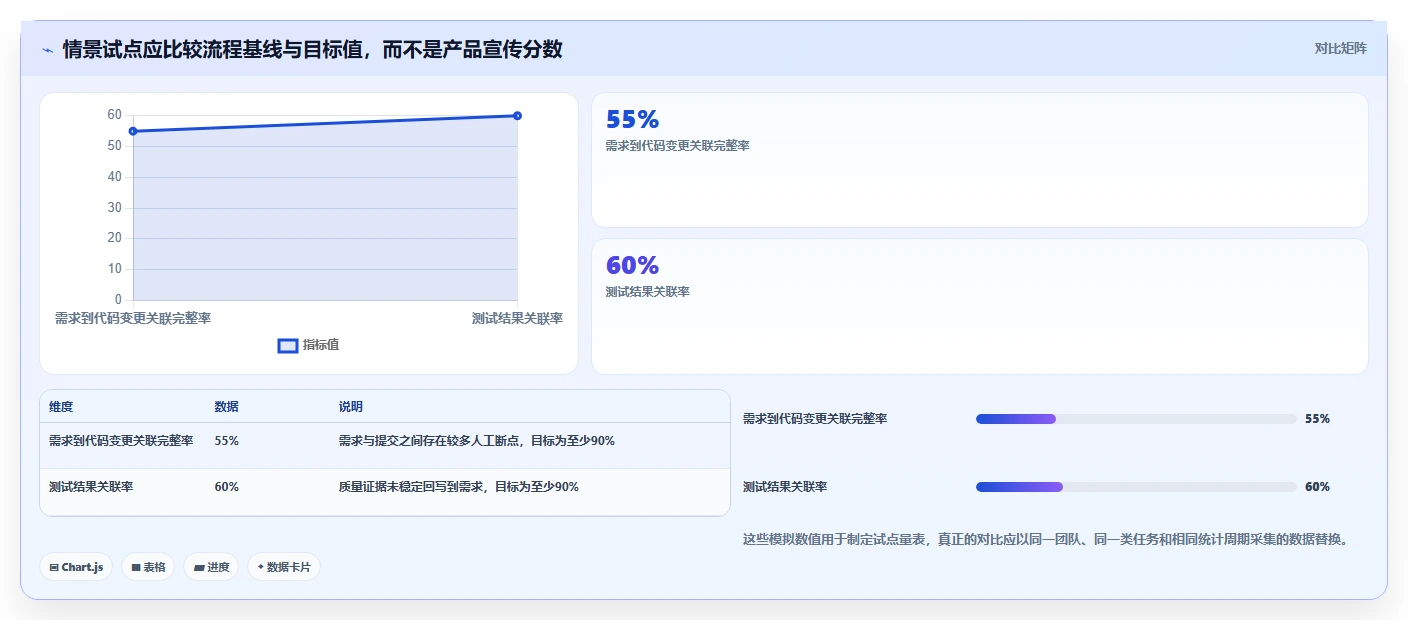This screenshot has height=620, width=1408.
Task: Toggle the 指标值 legend swatch in chart
Action: click(x=288, y=345)
